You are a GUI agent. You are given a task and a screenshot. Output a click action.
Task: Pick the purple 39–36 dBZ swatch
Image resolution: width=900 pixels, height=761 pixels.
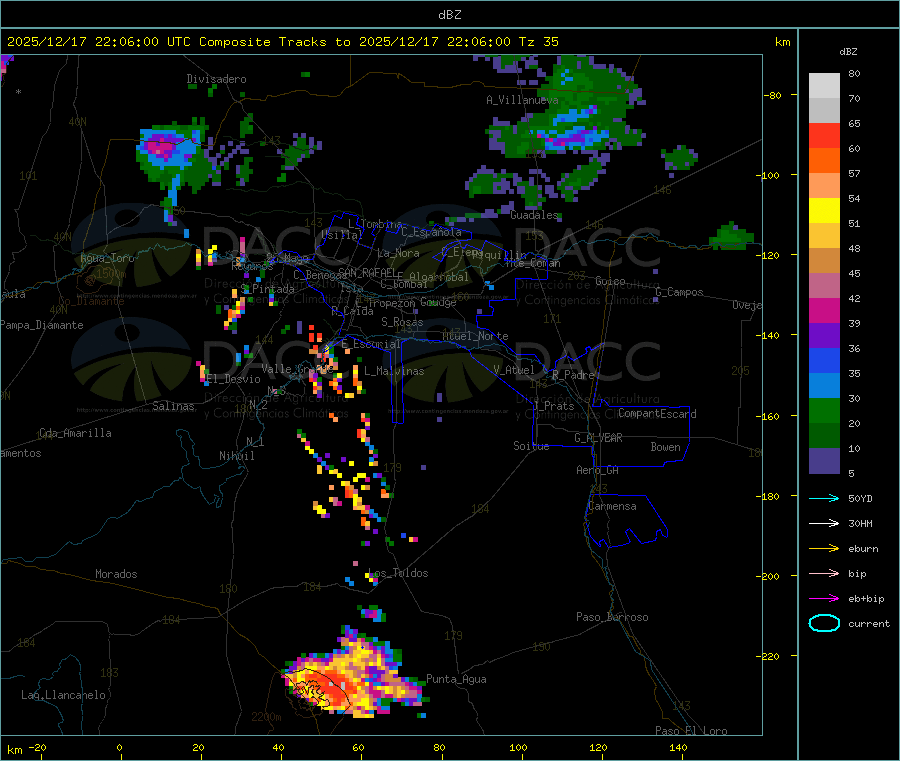tap(824, 336)
